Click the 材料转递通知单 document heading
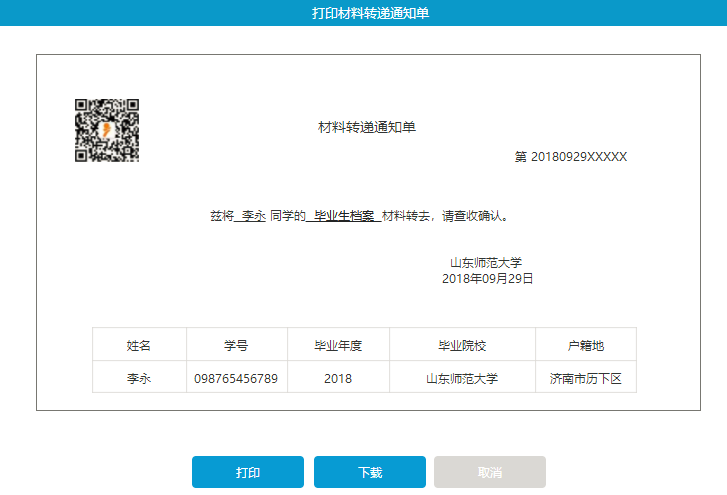Viewport: 727px width, 495px height. pos(366,127)
